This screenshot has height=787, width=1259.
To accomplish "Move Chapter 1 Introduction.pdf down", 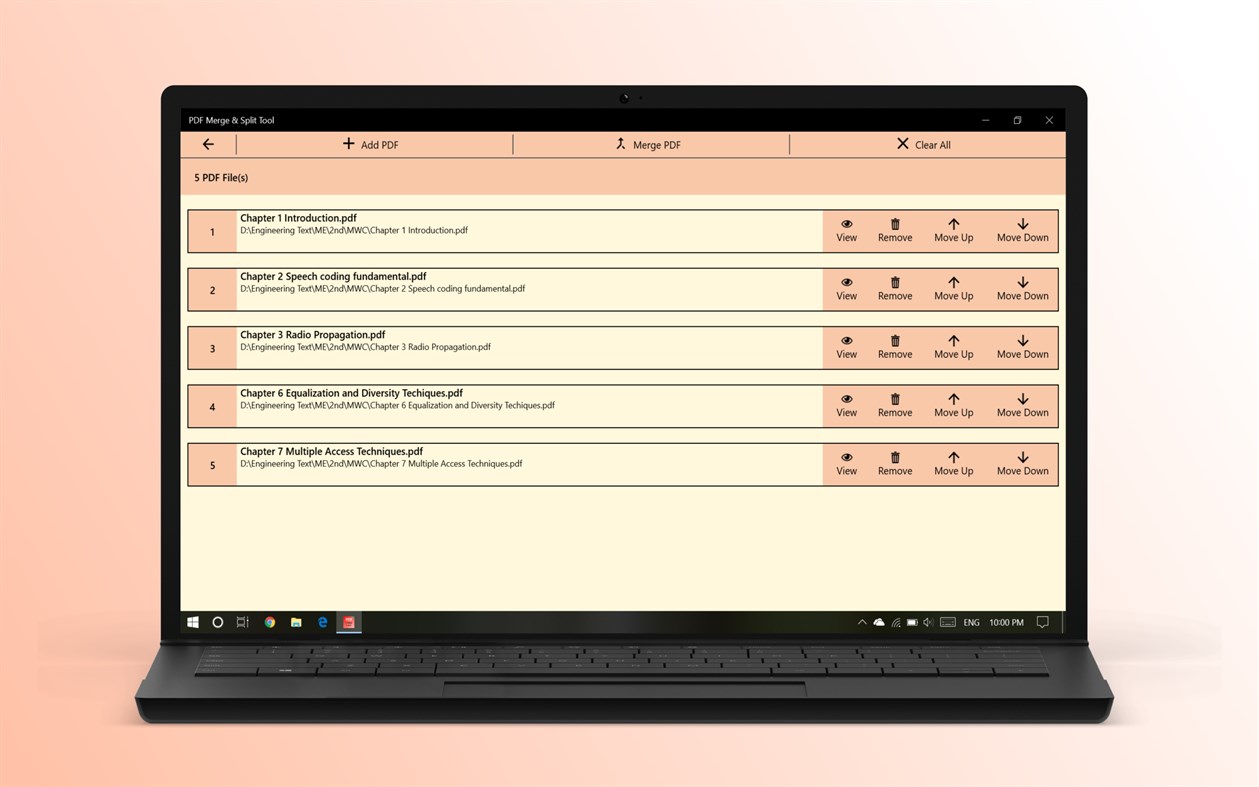I will 1021,230.
